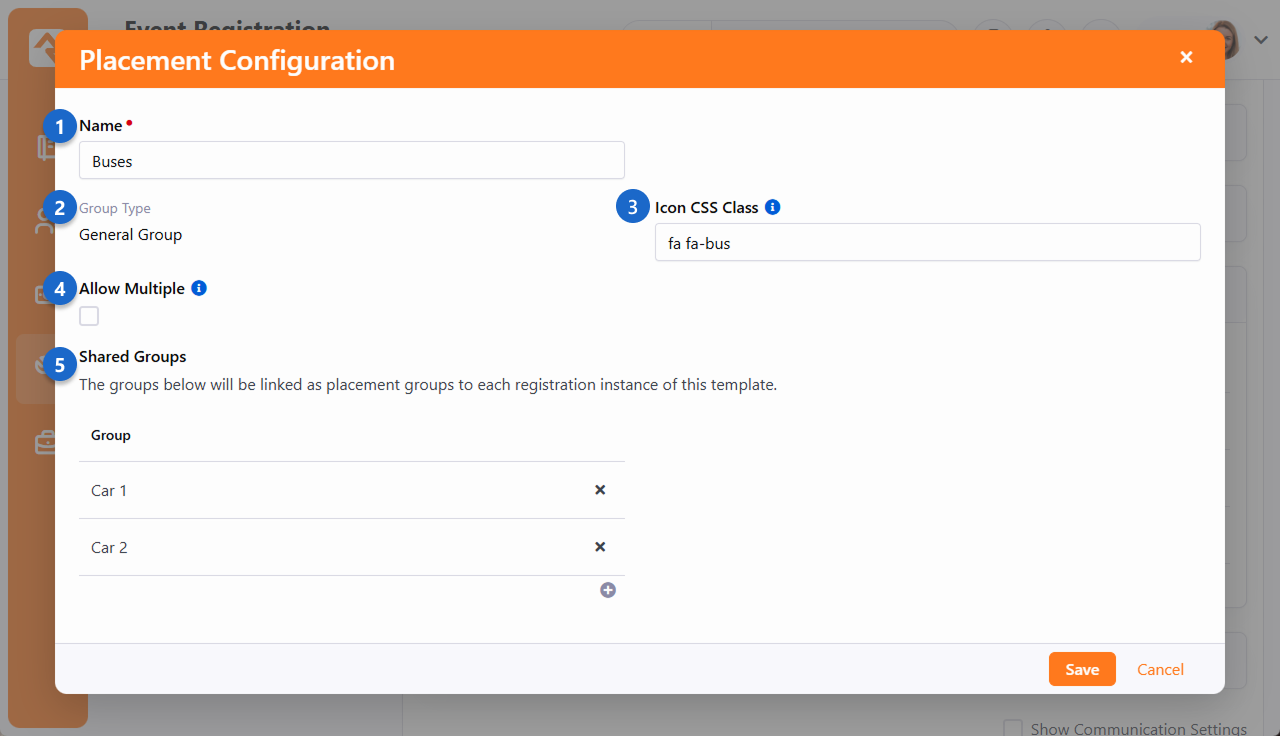Screen dimensions: 1280x736
Task: Toggle Show Communication Settings checkbox
Action: (1013, 728)
